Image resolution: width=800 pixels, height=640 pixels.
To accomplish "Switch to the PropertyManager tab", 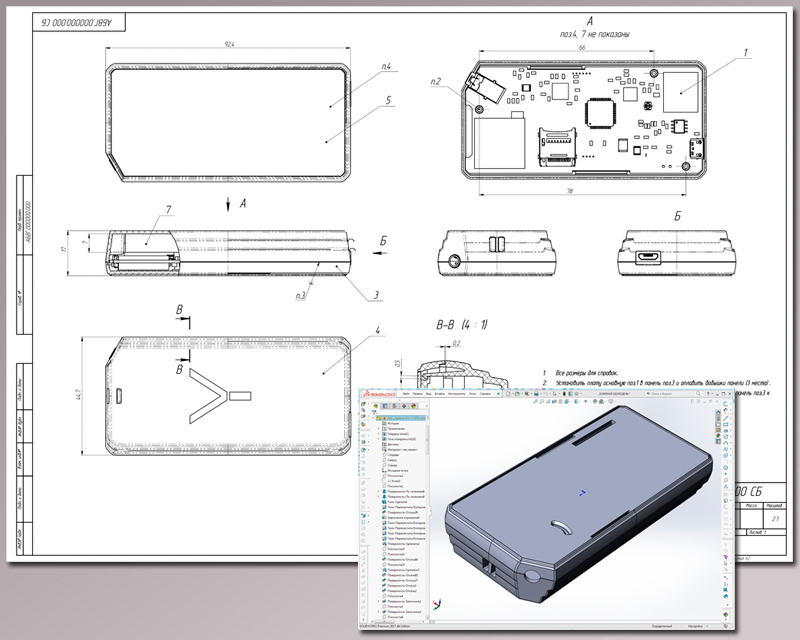I will coord(385,406).
